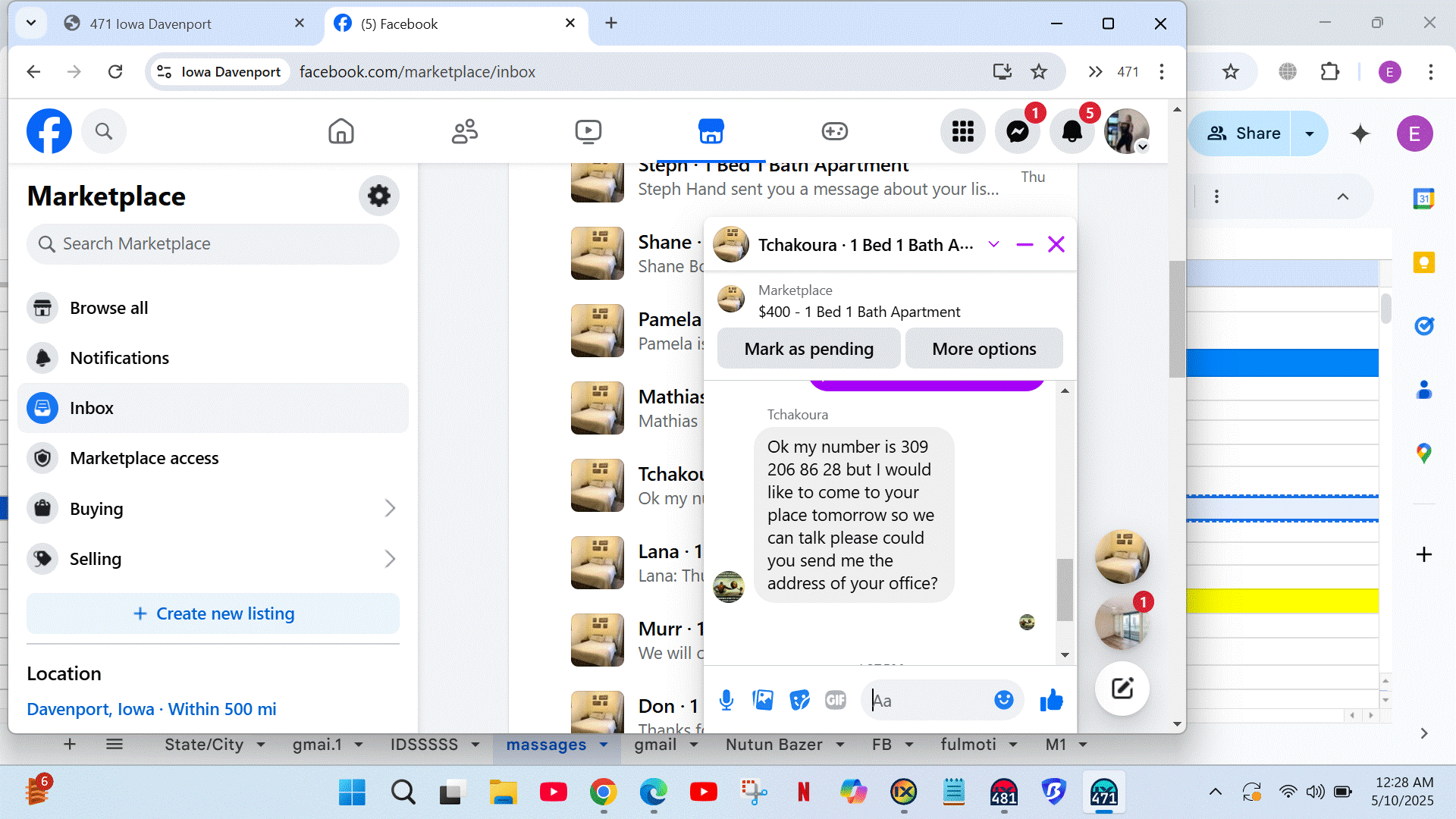Select the Nutun Bazer sheet tab
The image size is (1456, 819).
click(x=773, y=745)
